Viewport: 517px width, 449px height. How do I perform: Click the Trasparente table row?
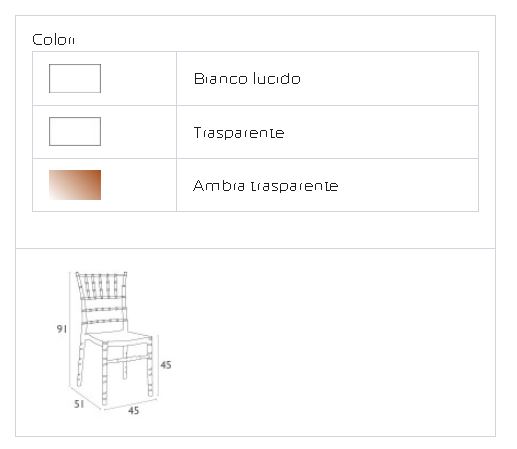(255, 132)
